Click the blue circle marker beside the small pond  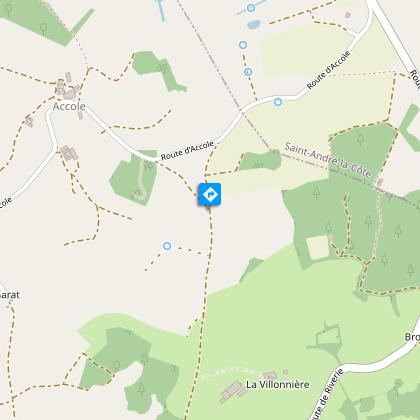[x=251, y=8]
